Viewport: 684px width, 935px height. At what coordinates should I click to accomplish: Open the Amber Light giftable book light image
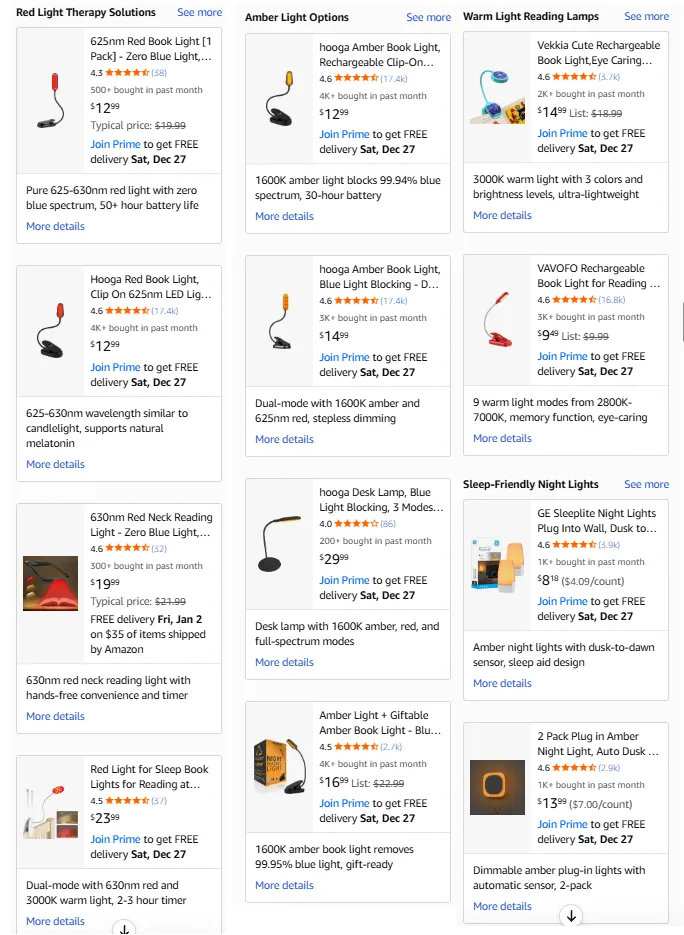(278, 766)
